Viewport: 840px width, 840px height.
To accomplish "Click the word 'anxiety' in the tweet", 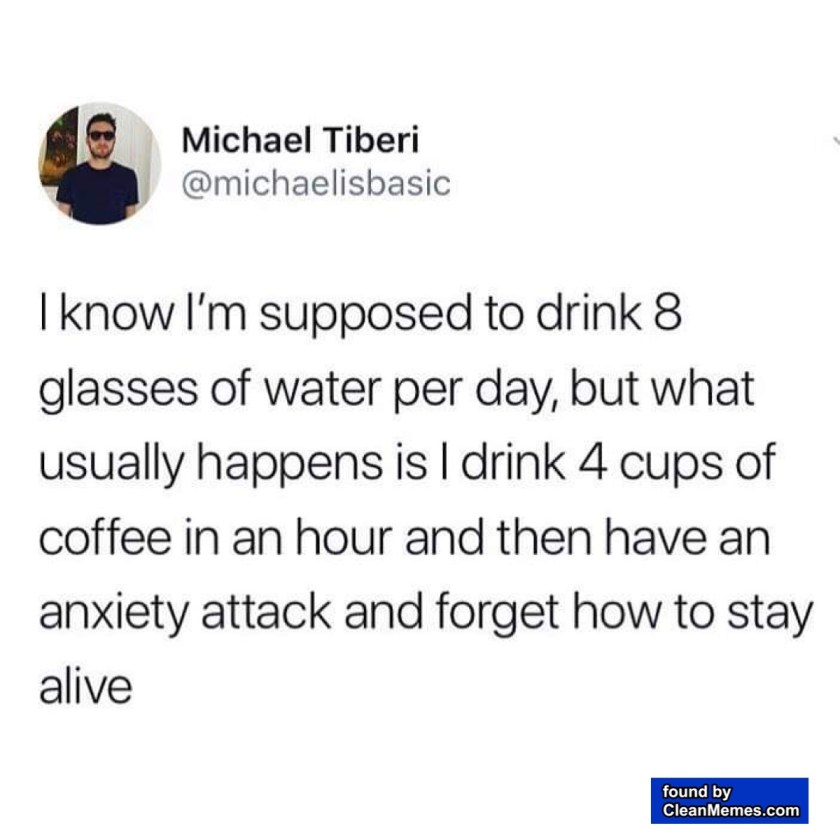I will click(113, 614).
